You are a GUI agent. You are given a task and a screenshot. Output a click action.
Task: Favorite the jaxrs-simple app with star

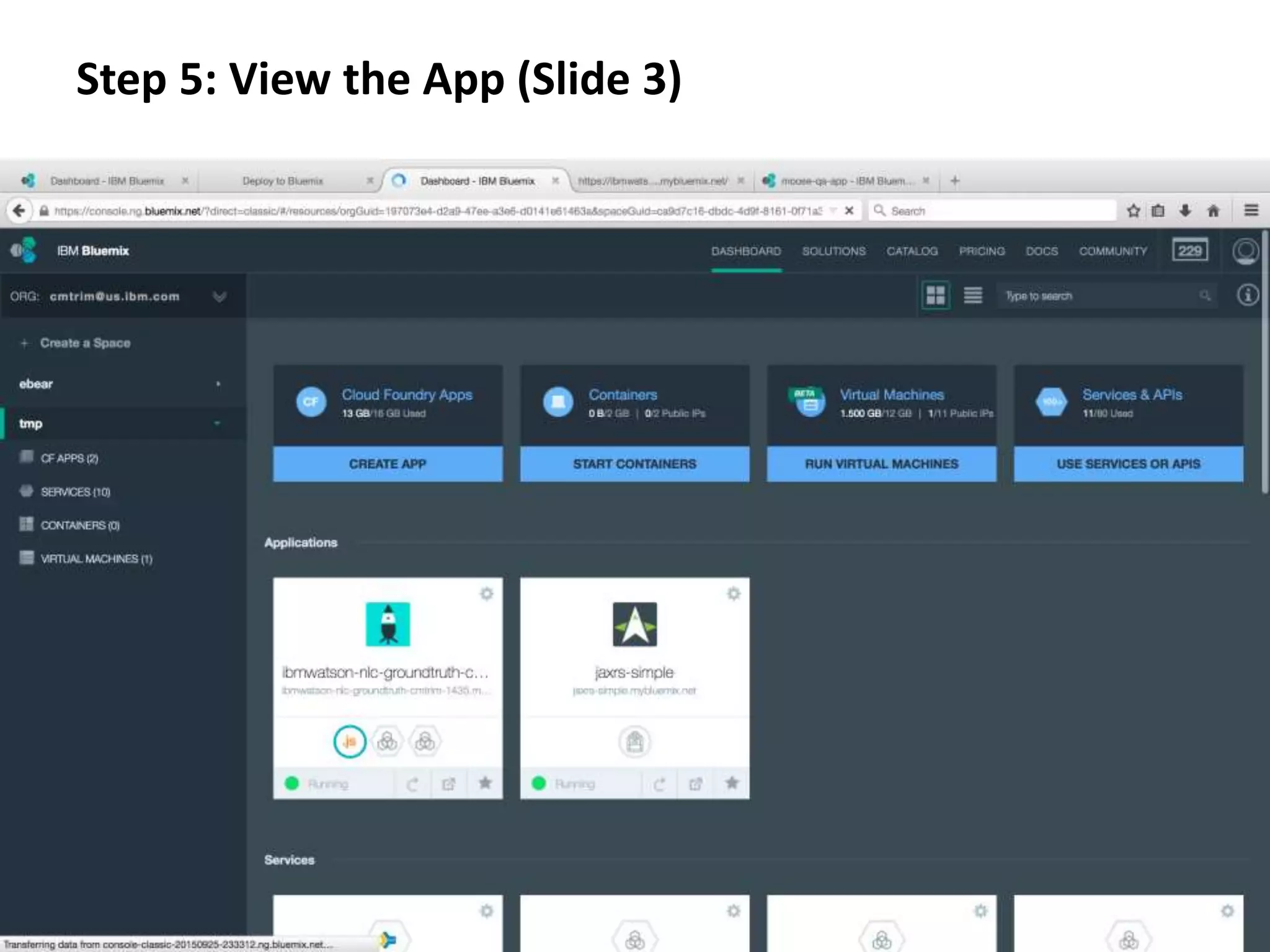tap(732, 783)
